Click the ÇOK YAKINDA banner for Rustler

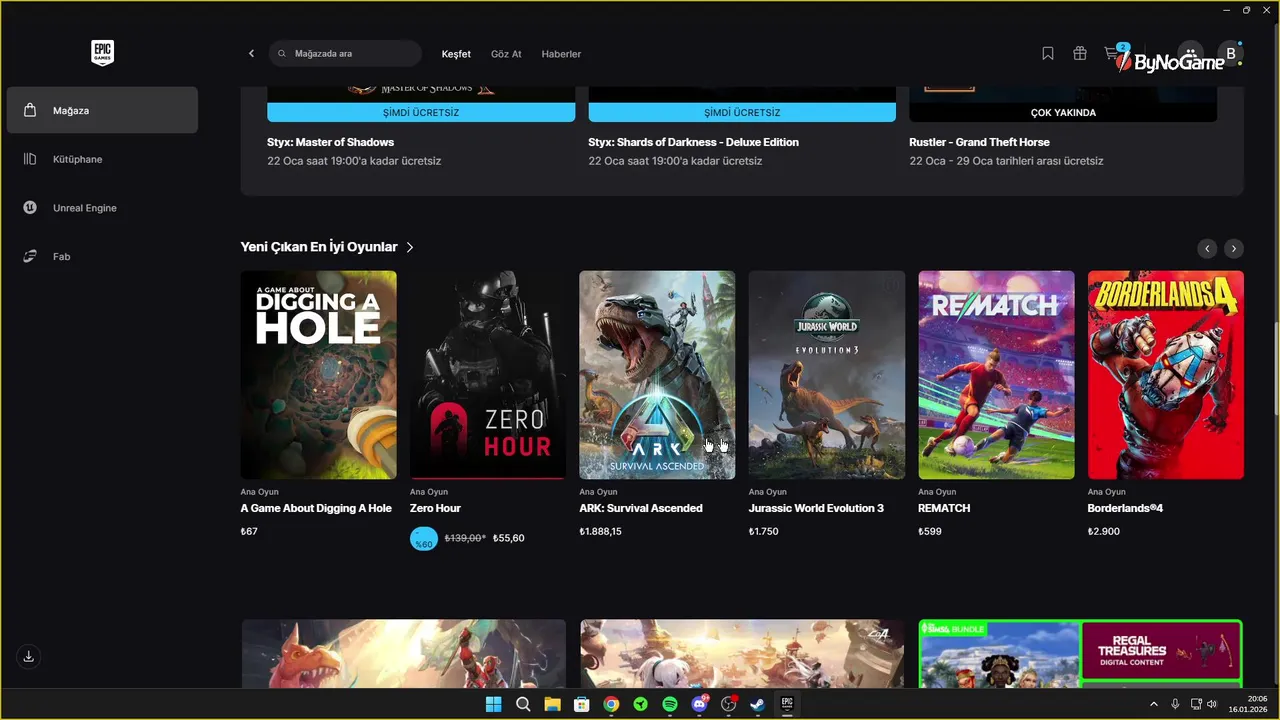(1063, 112)
